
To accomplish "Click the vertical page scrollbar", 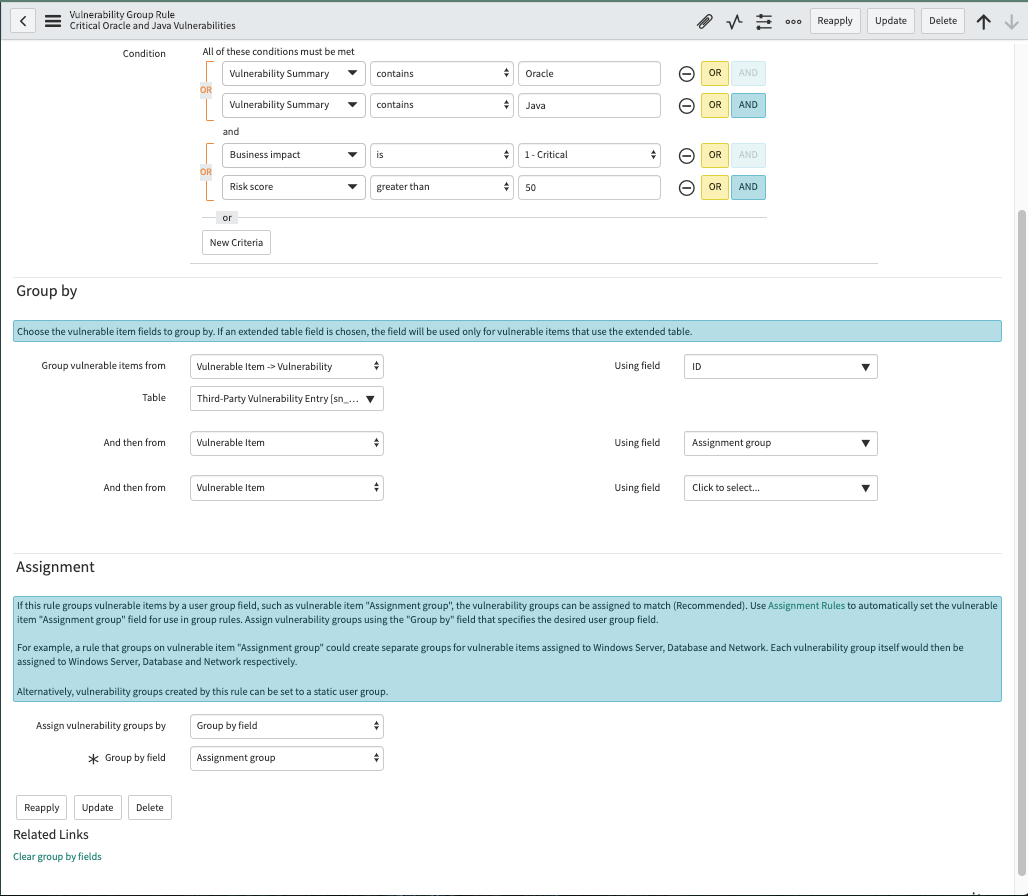I will [1021, 541].
